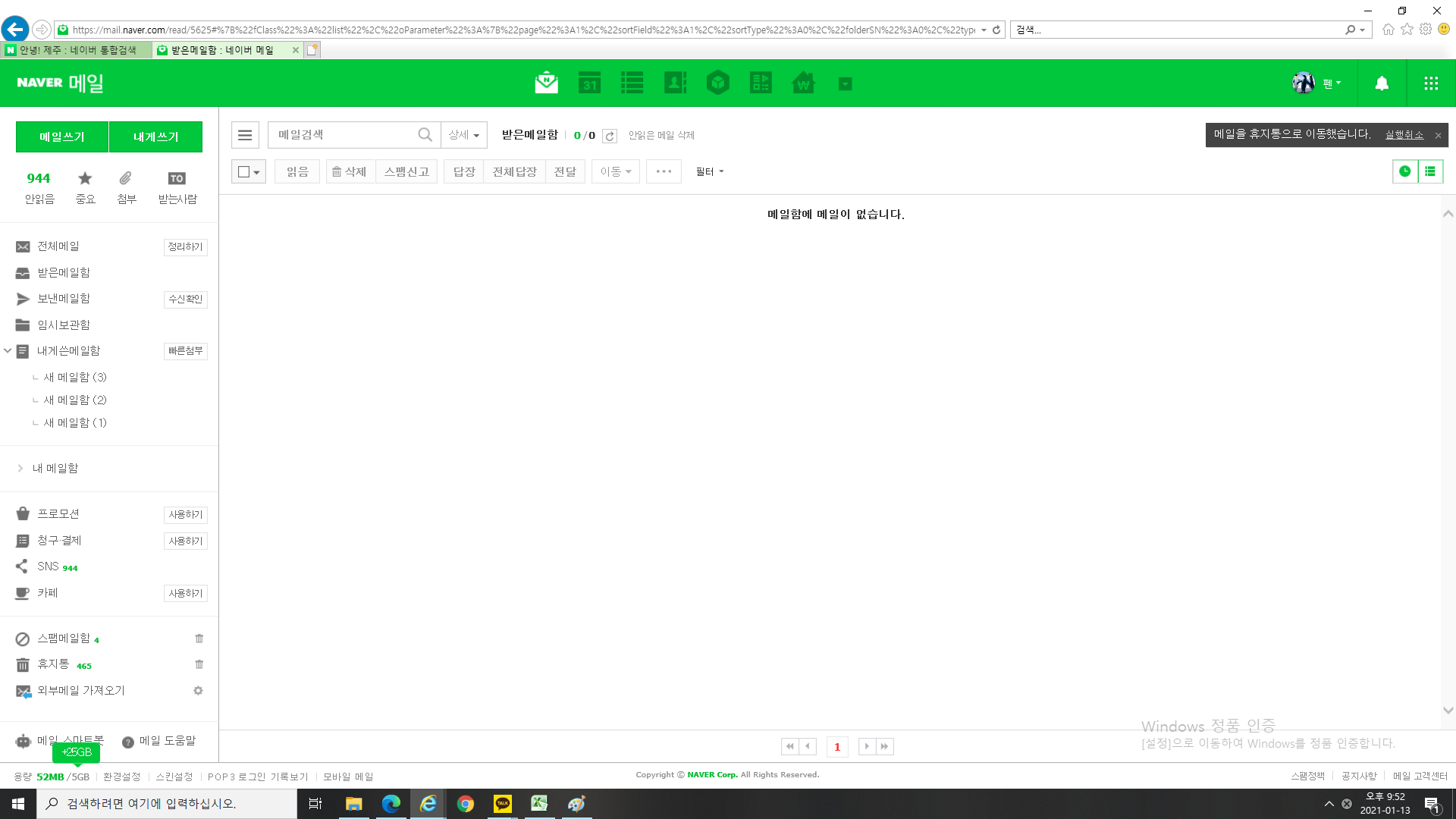1456x819 pixels.
Task: Open the 받은메일함 folder
Action: [64, 272]
